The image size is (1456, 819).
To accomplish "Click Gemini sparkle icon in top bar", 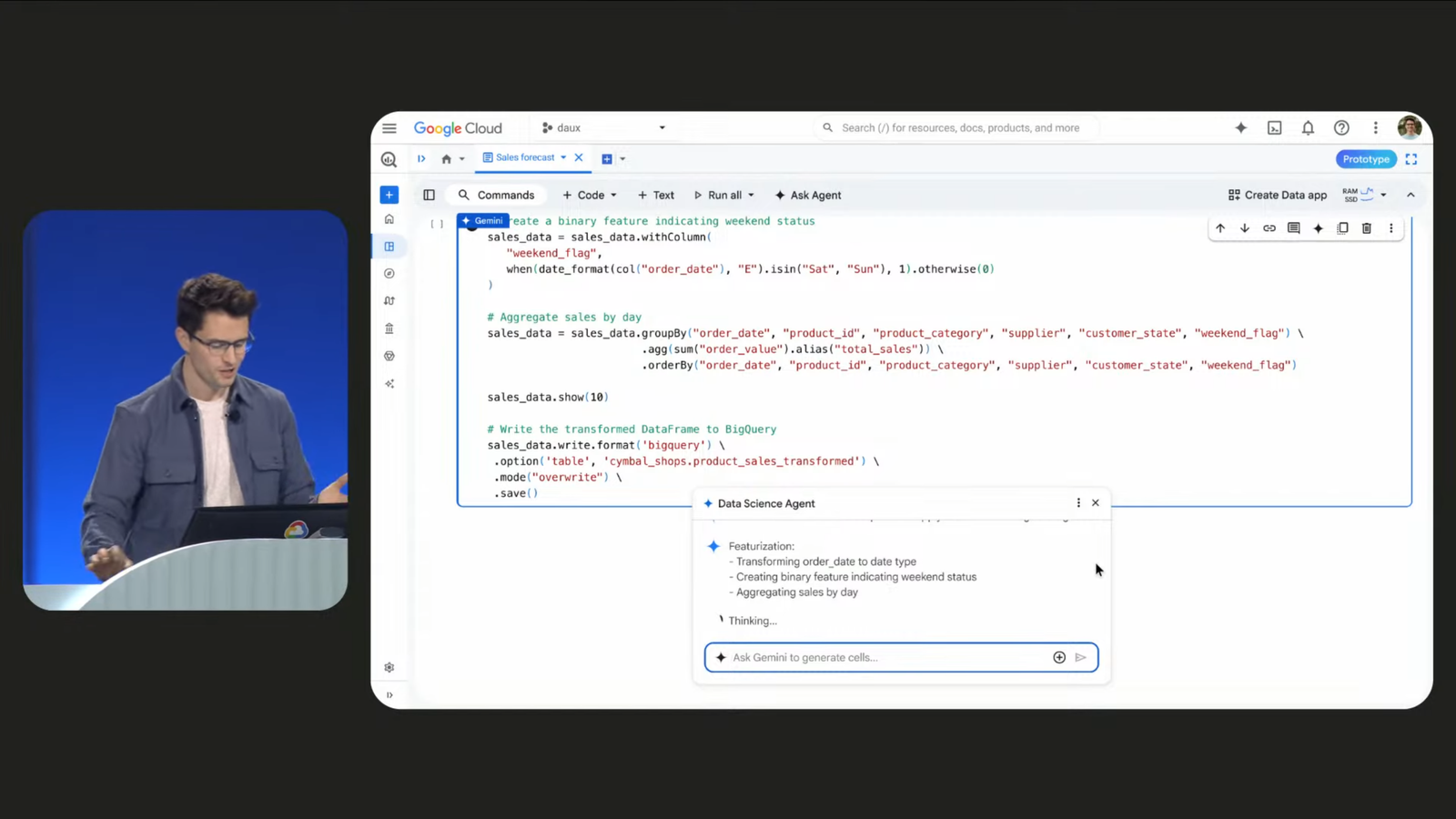I will coord(1240,128).
